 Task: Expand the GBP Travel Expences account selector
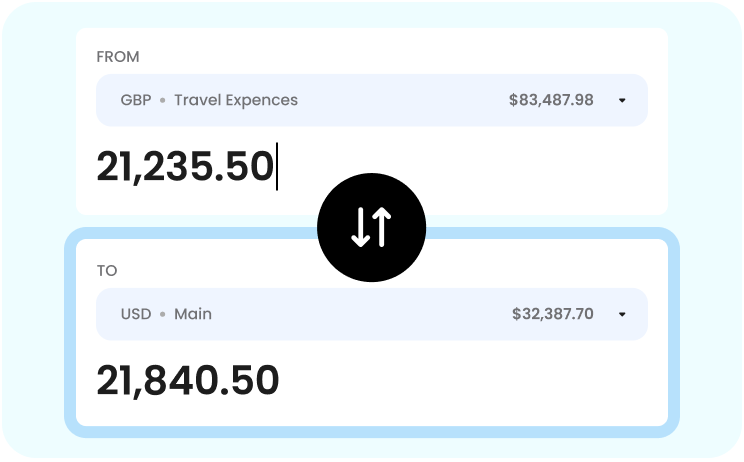click(372, 100)
